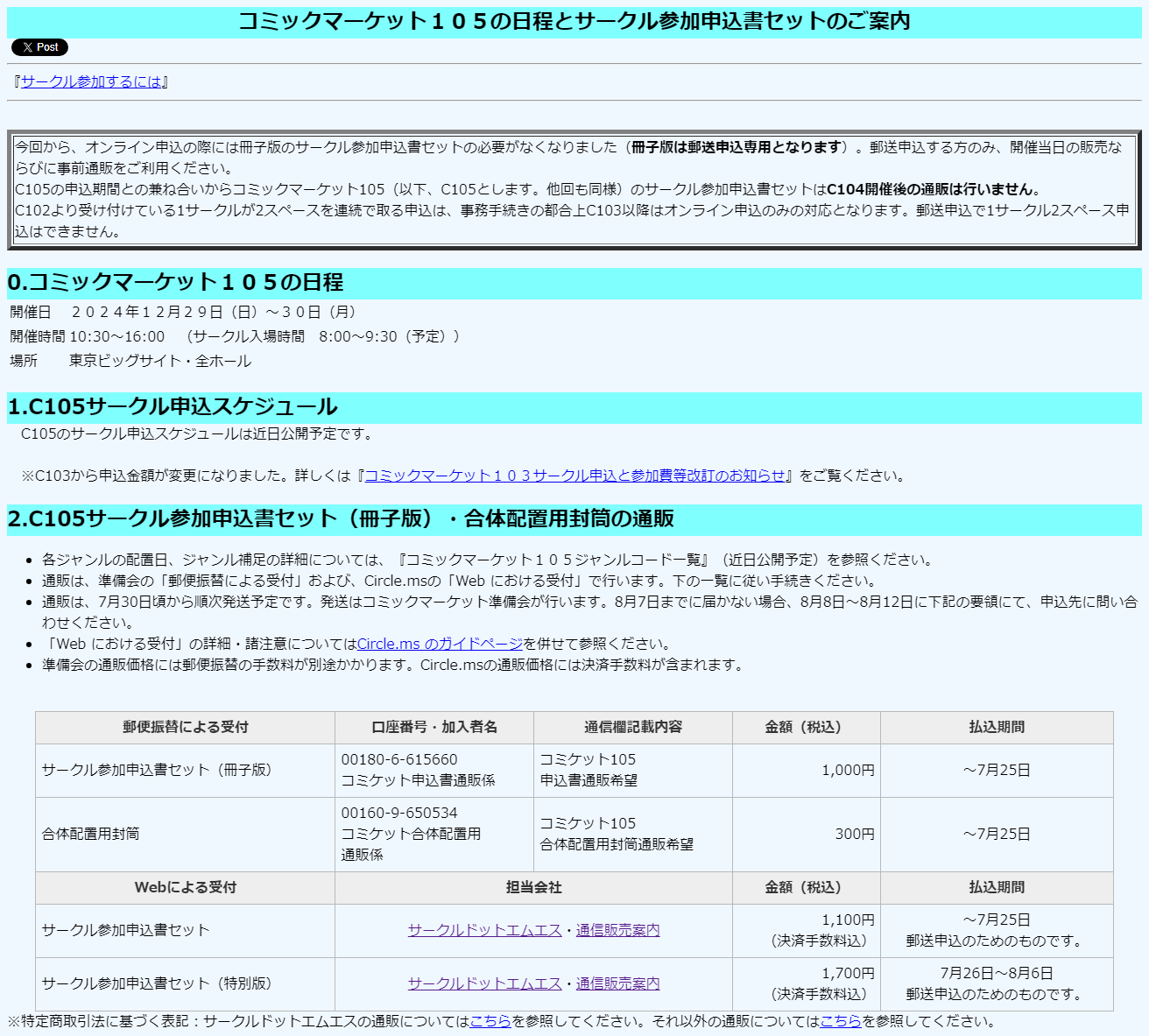Image resolution: width=1149 pixels, height=1036 pixels.
Task: Click the 郵便振替による受付 table header
Action: coord(185,727)
